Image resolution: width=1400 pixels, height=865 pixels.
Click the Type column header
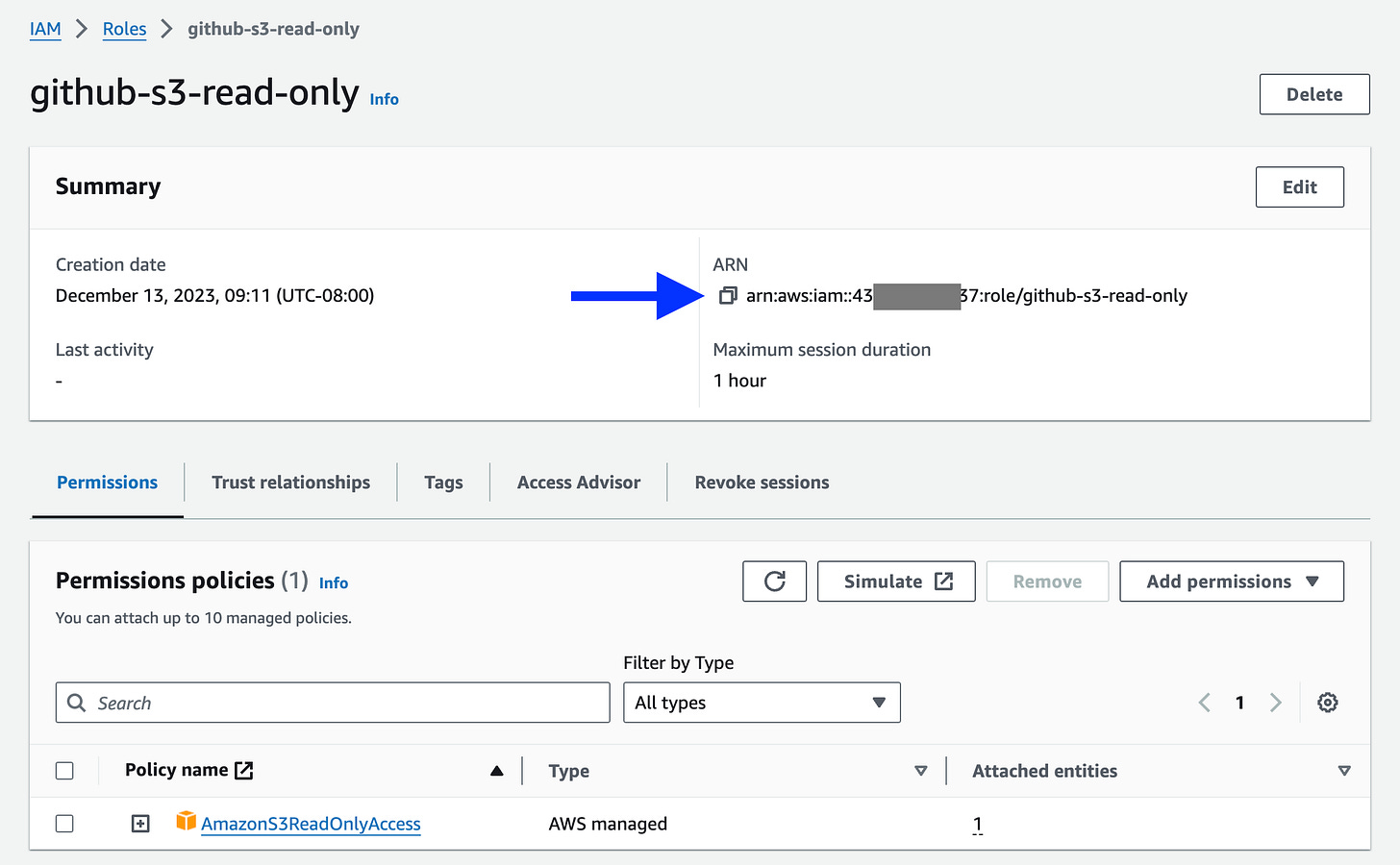569,771
